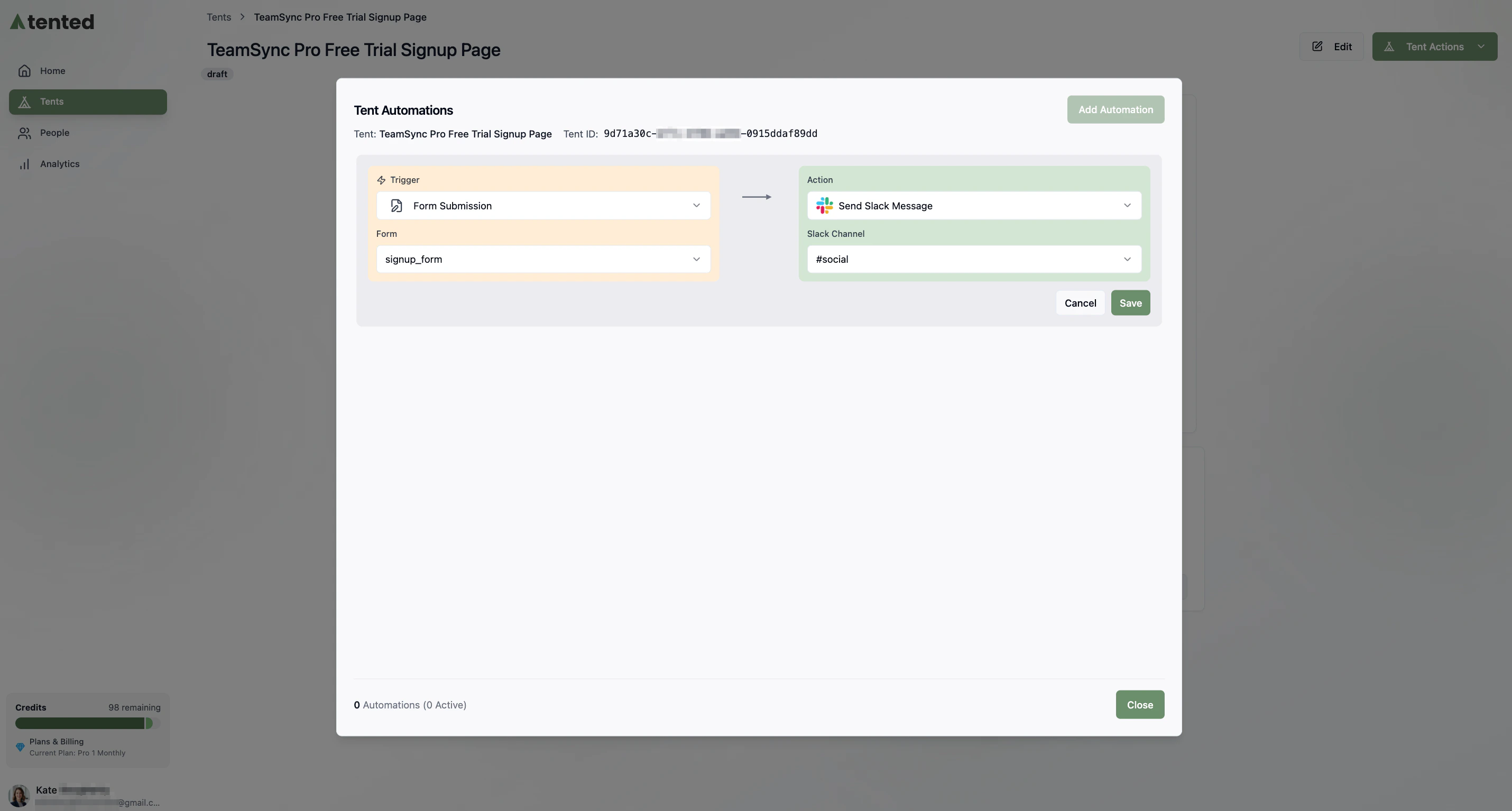Click the Add Automation button
Screen dimensions: 1512x811
tap(1115, 109)
